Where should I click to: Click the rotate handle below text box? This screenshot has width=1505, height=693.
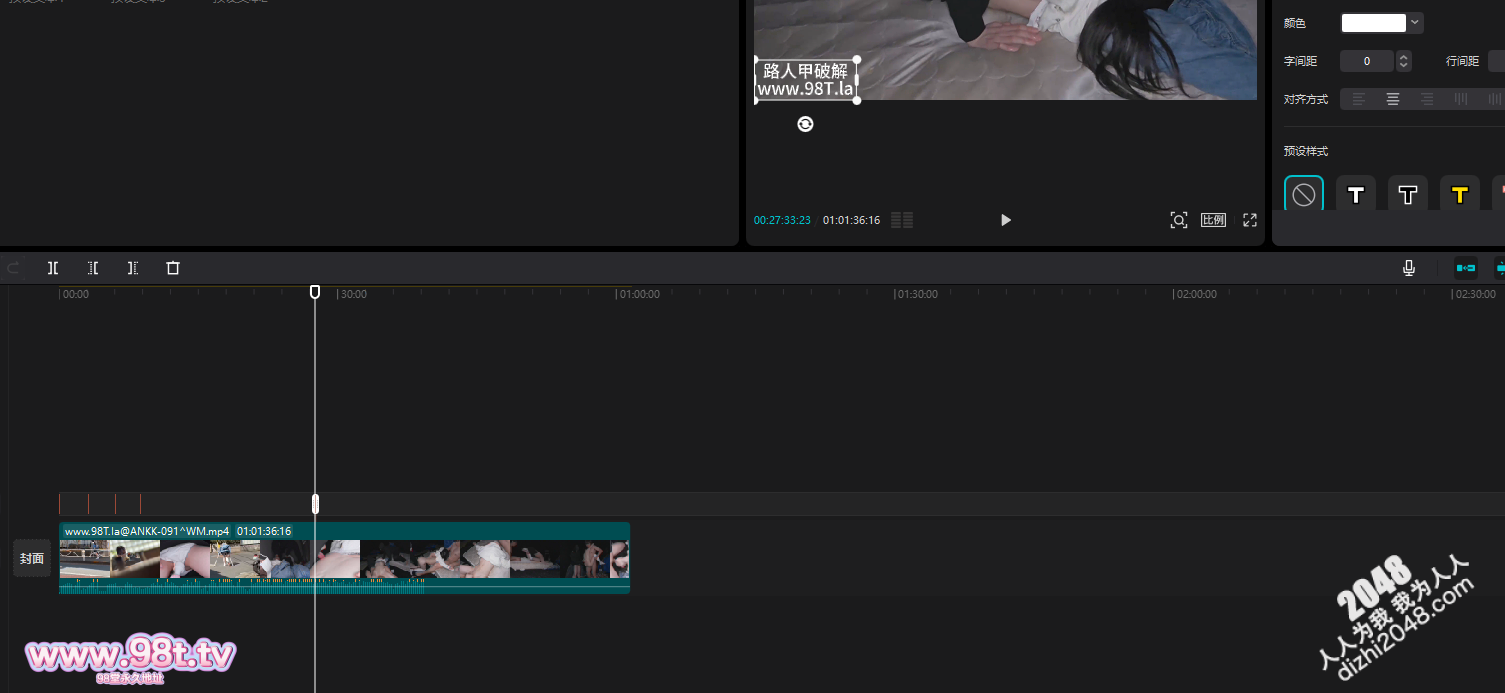click(805, 124)
